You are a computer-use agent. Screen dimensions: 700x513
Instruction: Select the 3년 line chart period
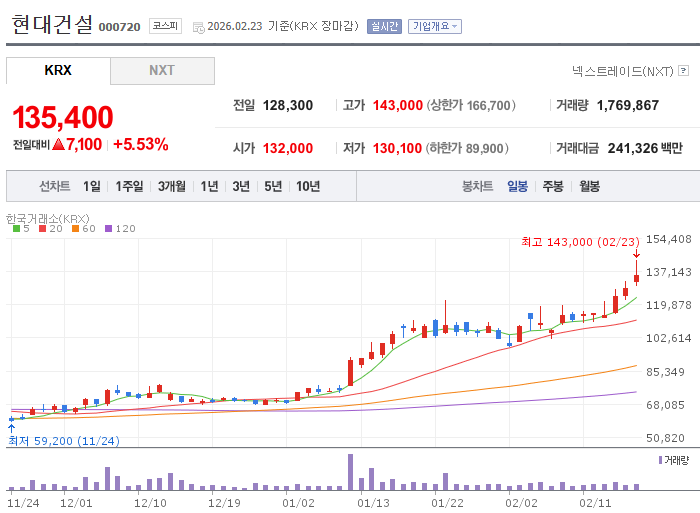click(x=241, y=186)
